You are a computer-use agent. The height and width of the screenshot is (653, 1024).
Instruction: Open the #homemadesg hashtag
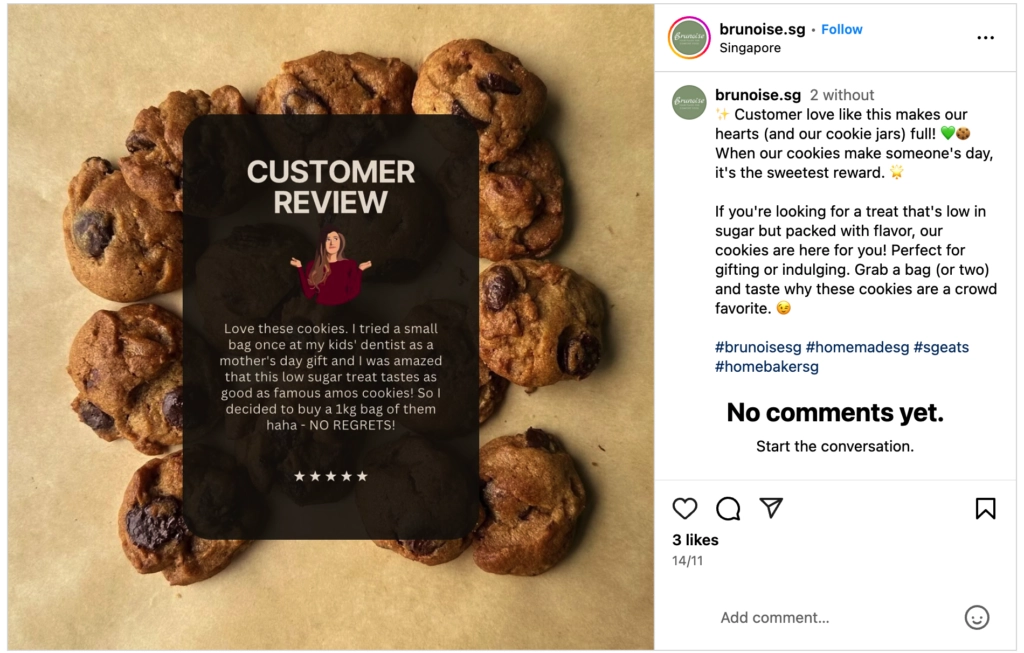coord(857,347)
